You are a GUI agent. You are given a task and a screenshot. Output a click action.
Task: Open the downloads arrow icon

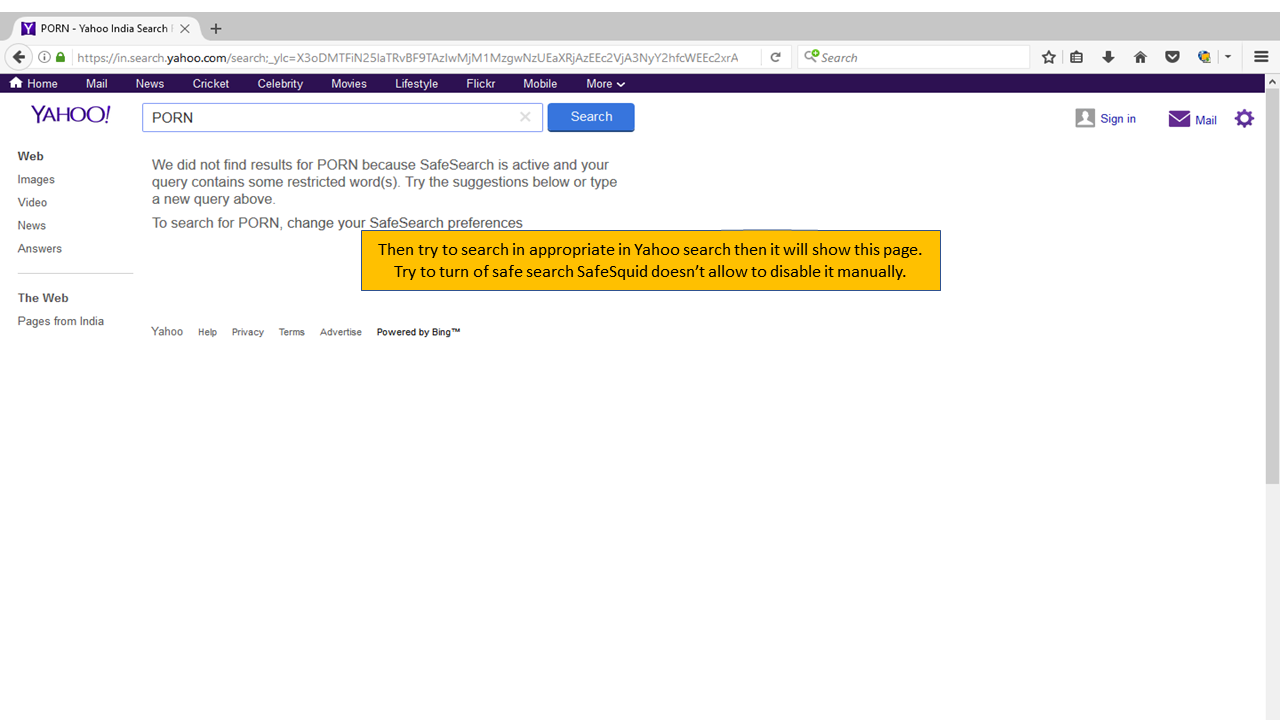click(x=1108, y=57)
